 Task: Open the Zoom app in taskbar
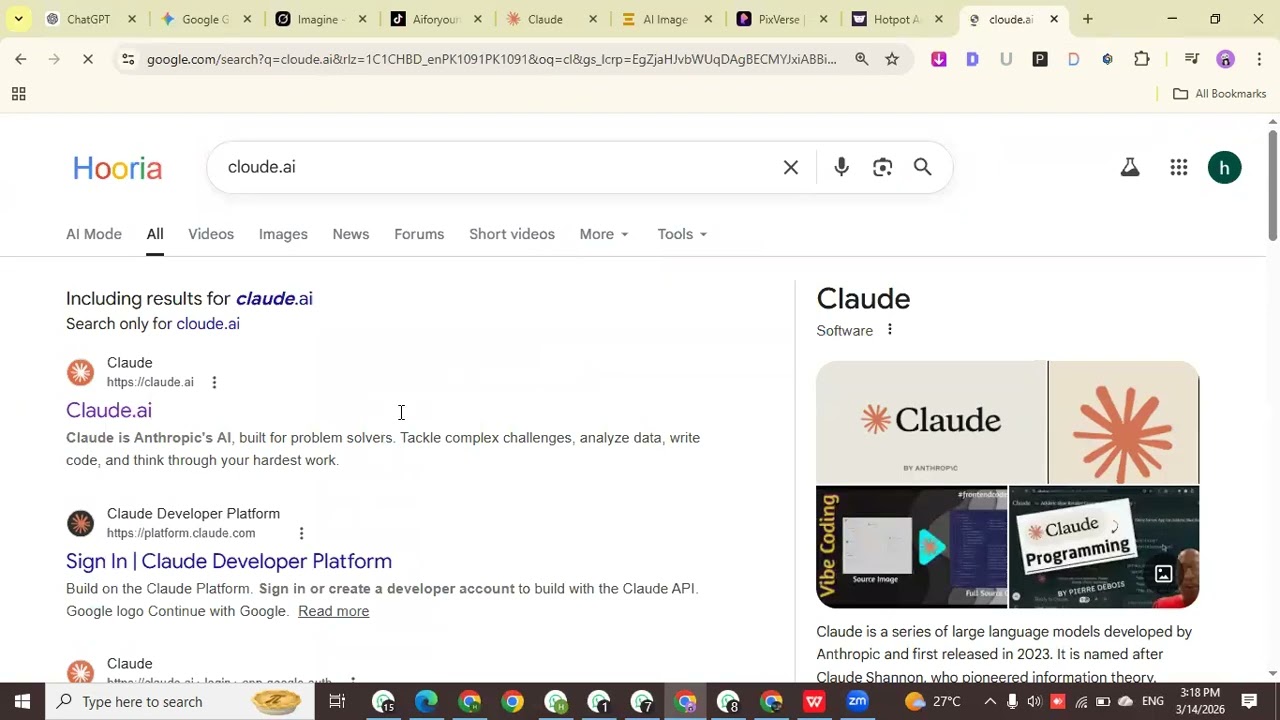point(857,701)
